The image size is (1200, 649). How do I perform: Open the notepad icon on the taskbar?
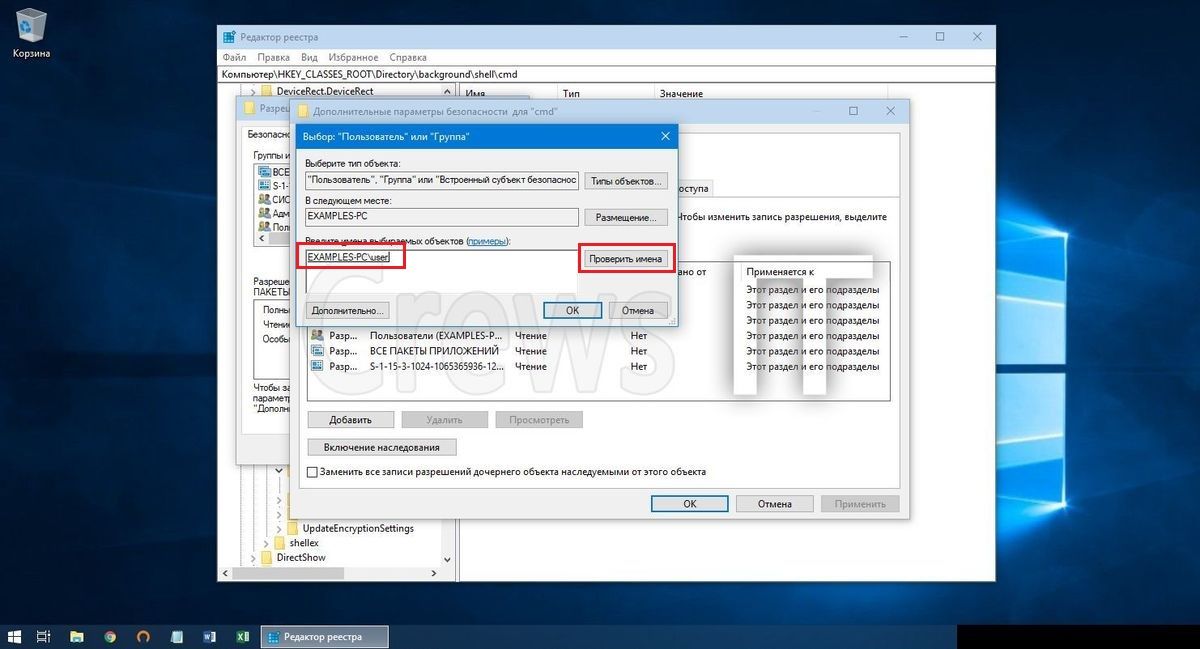point(177,636)
